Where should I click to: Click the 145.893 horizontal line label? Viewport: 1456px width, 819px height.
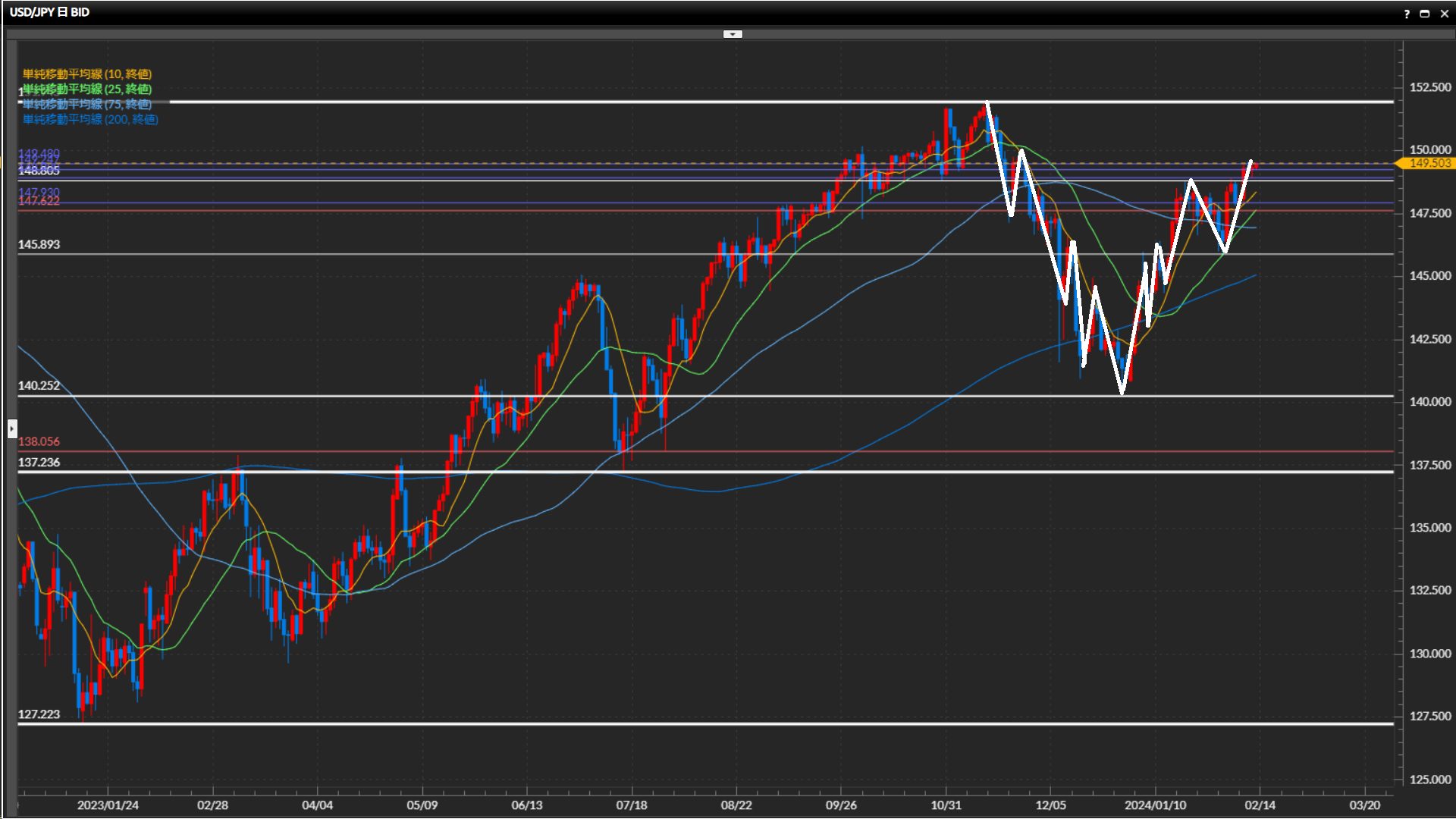point(39,244)
